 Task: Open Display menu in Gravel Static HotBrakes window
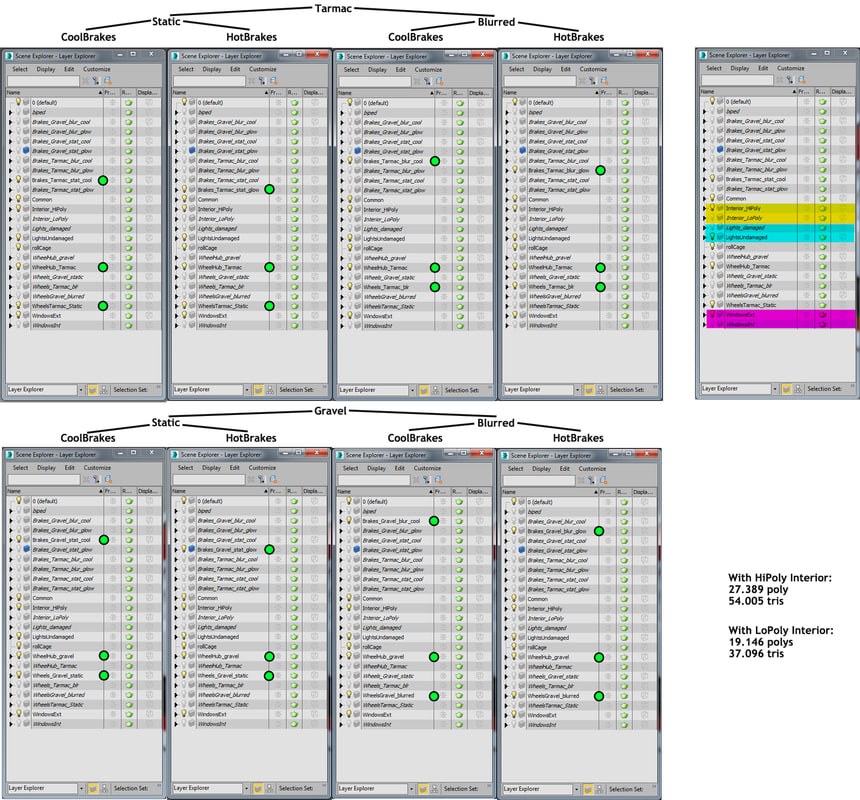pyautogui.click(x=212, y=467)
